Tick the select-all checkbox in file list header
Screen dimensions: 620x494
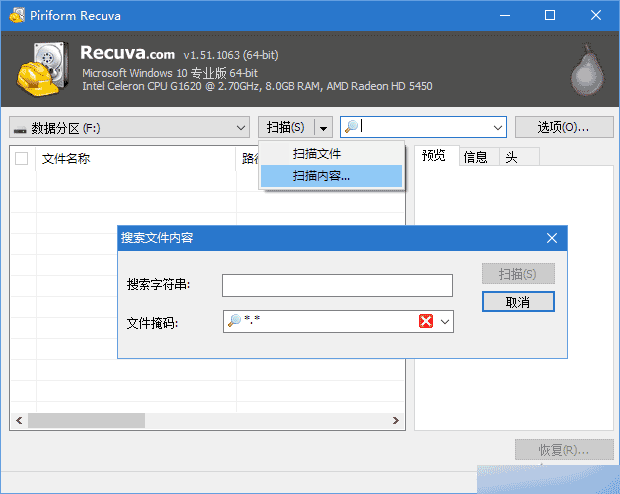pyautogui.click(x=21, y=159)
